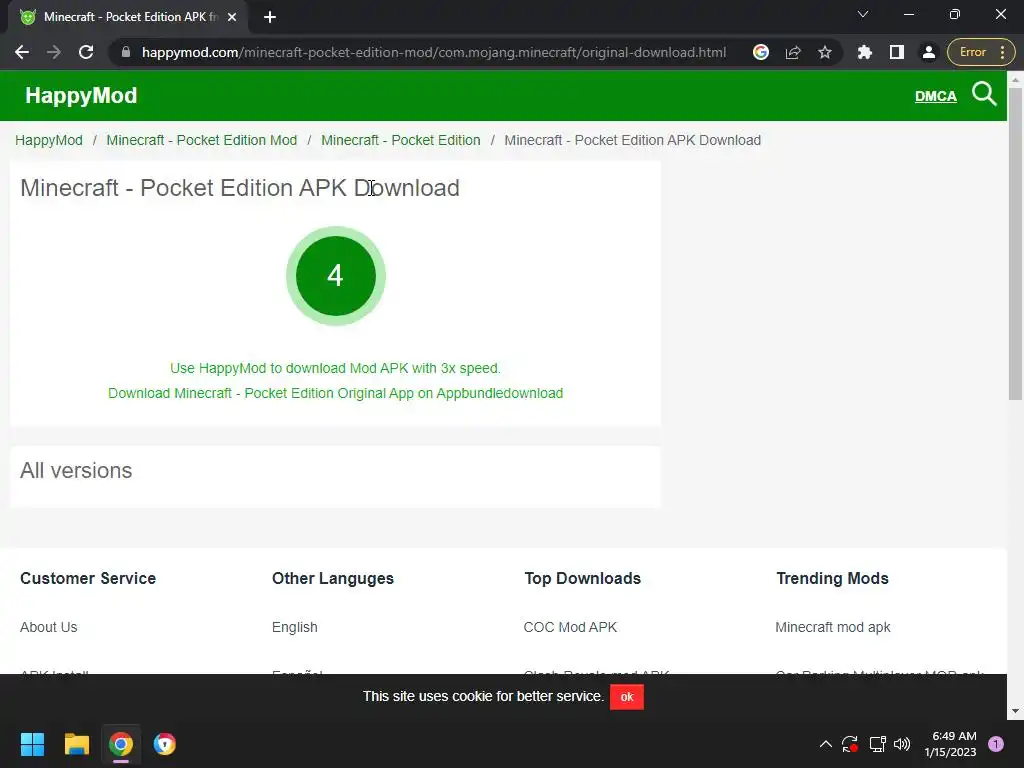
Task: Open COC Mod APK link
Action: (x=570, y=627)
